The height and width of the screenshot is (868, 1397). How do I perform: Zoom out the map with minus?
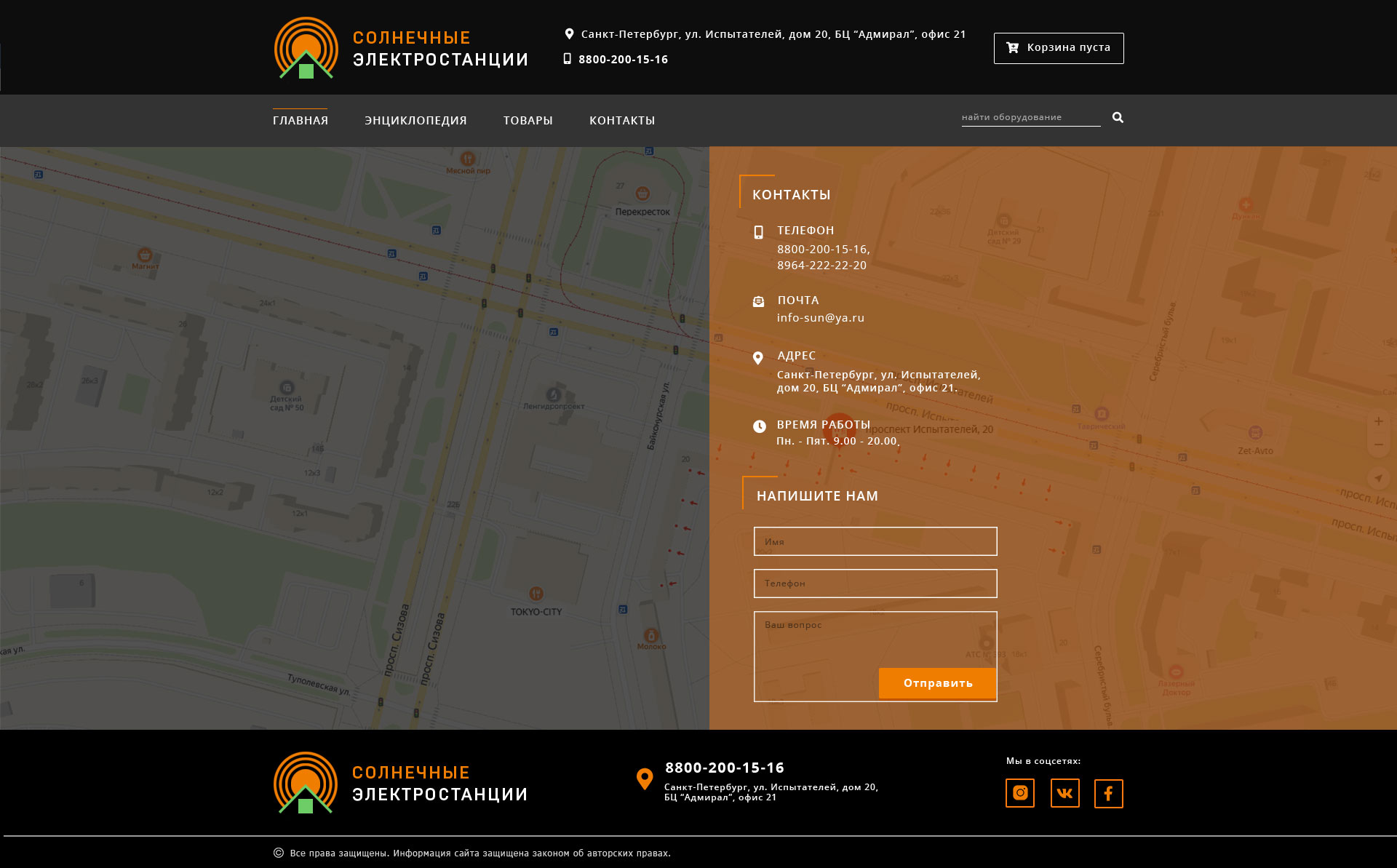point(1378,445)
